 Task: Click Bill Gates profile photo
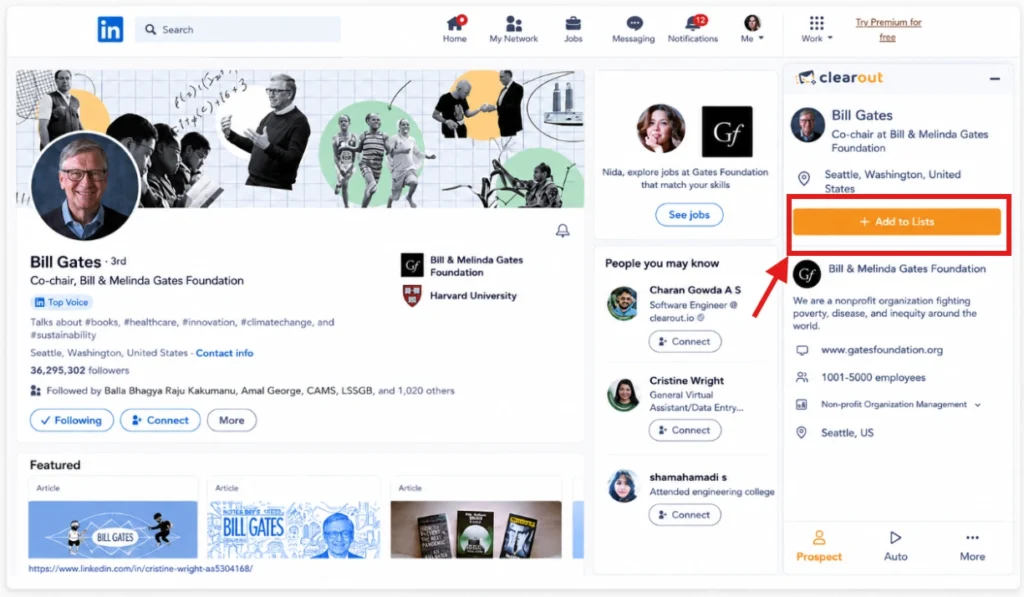[85, 186]
